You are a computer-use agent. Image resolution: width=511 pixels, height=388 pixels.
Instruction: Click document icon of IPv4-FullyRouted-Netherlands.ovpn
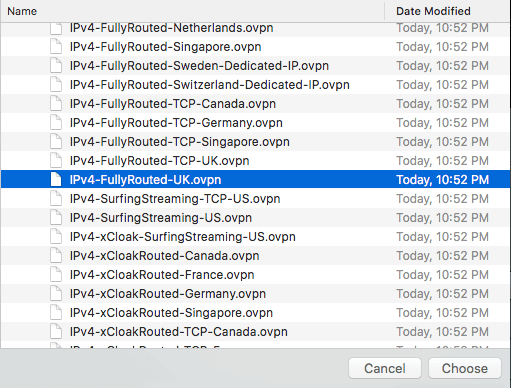tap(56, 29)
